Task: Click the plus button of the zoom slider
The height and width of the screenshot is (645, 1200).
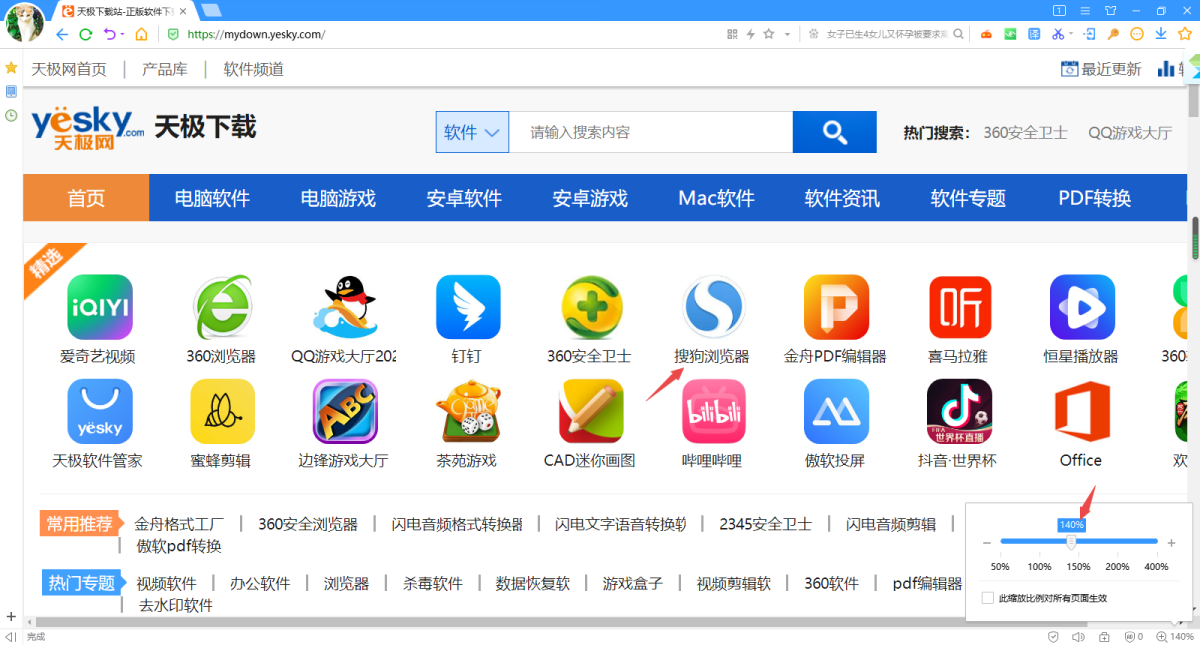Action: pyautogui.click(x=1172, y=542)
